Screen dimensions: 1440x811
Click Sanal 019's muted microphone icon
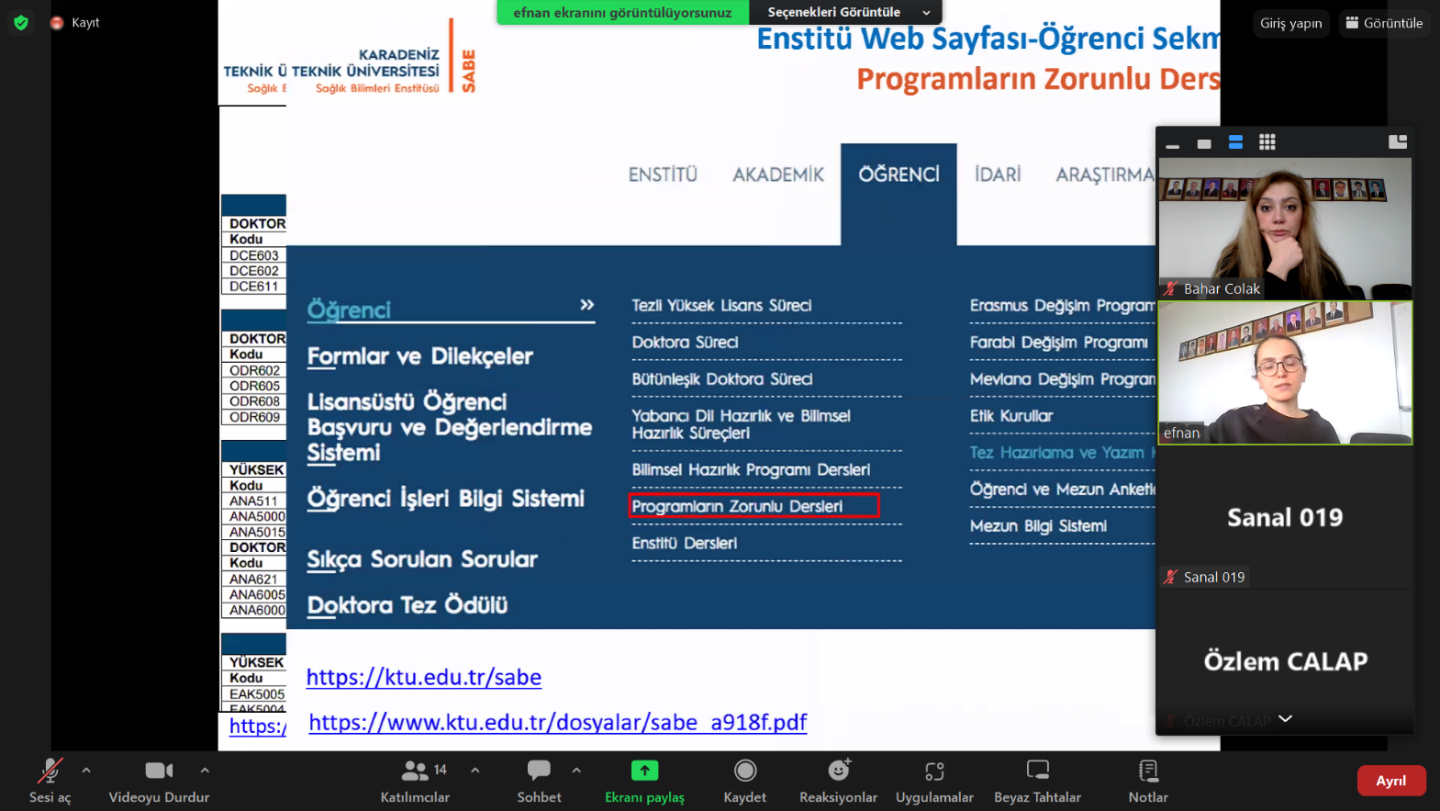click(1171, 577)
